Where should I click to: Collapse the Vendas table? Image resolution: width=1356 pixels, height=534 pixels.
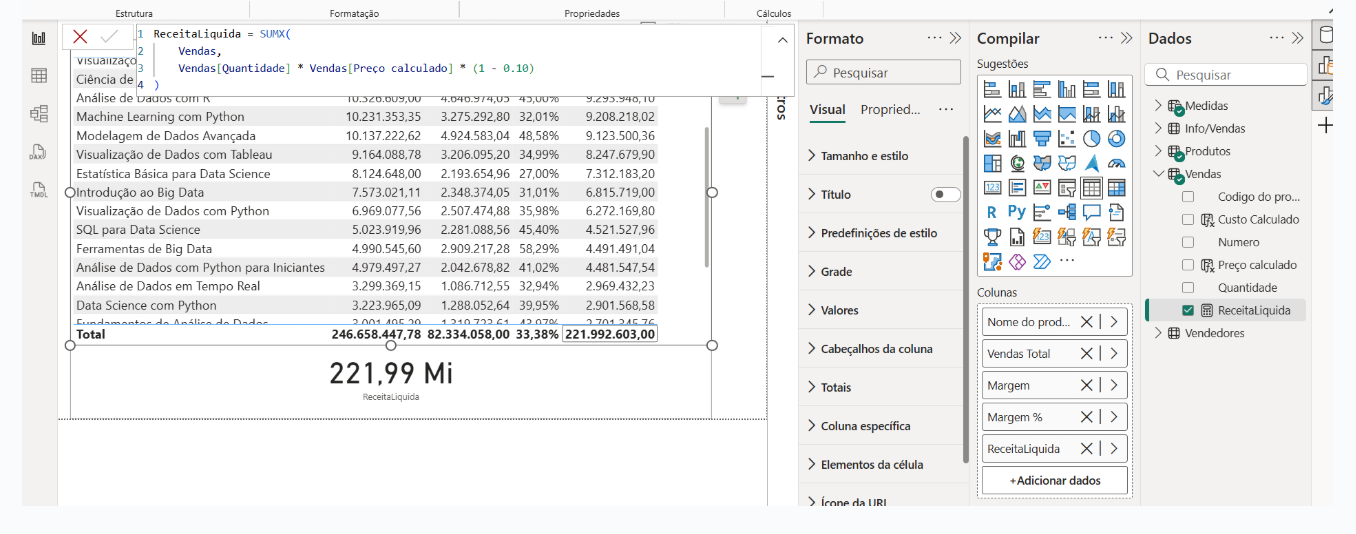pos(1158,174)
